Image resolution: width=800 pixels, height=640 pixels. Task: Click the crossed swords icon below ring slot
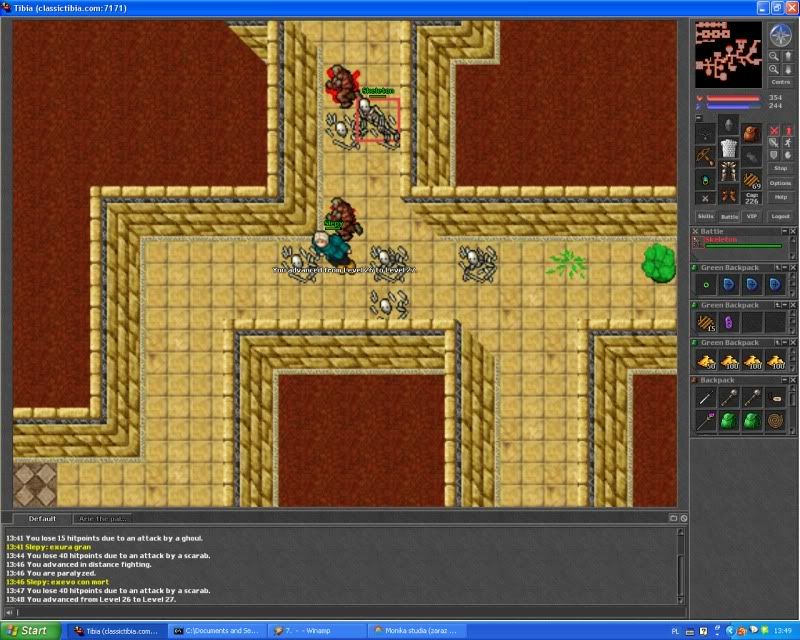pos(706,199)
